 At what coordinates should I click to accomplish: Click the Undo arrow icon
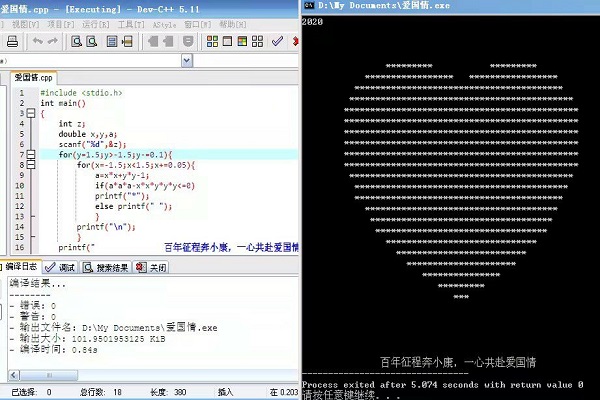point(38,41)
